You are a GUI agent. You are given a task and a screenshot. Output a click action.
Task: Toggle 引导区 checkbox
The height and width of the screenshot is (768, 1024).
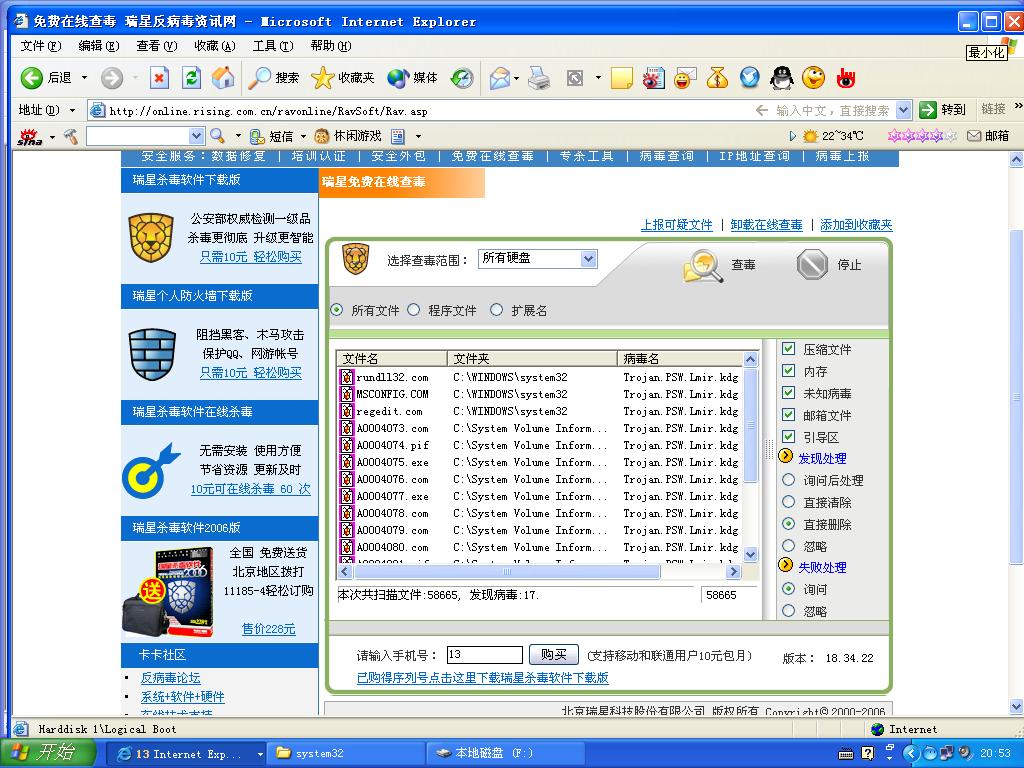(x=788, y=436)
